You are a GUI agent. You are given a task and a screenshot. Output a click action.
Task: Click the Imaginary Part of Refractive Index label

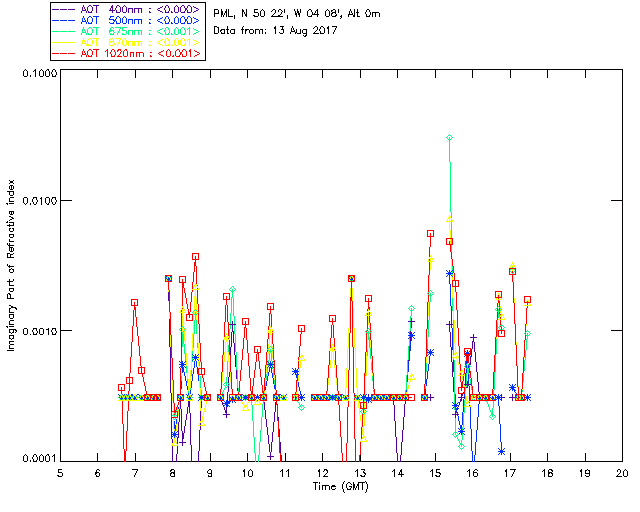[11, 265]
